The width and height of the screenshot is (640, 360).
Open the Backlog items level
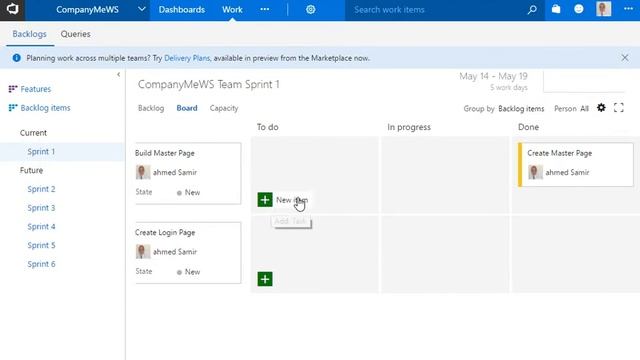[x=45, y=108]
